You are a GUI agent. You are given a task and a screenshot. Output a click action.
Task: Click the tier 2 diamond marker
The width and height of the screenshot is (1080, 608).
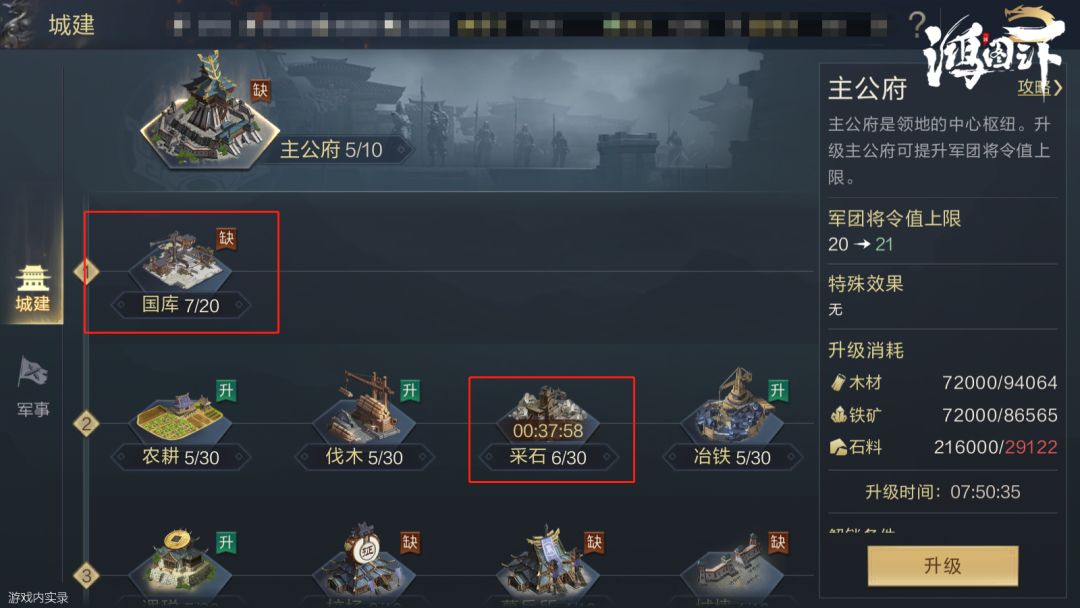point(87,424)
